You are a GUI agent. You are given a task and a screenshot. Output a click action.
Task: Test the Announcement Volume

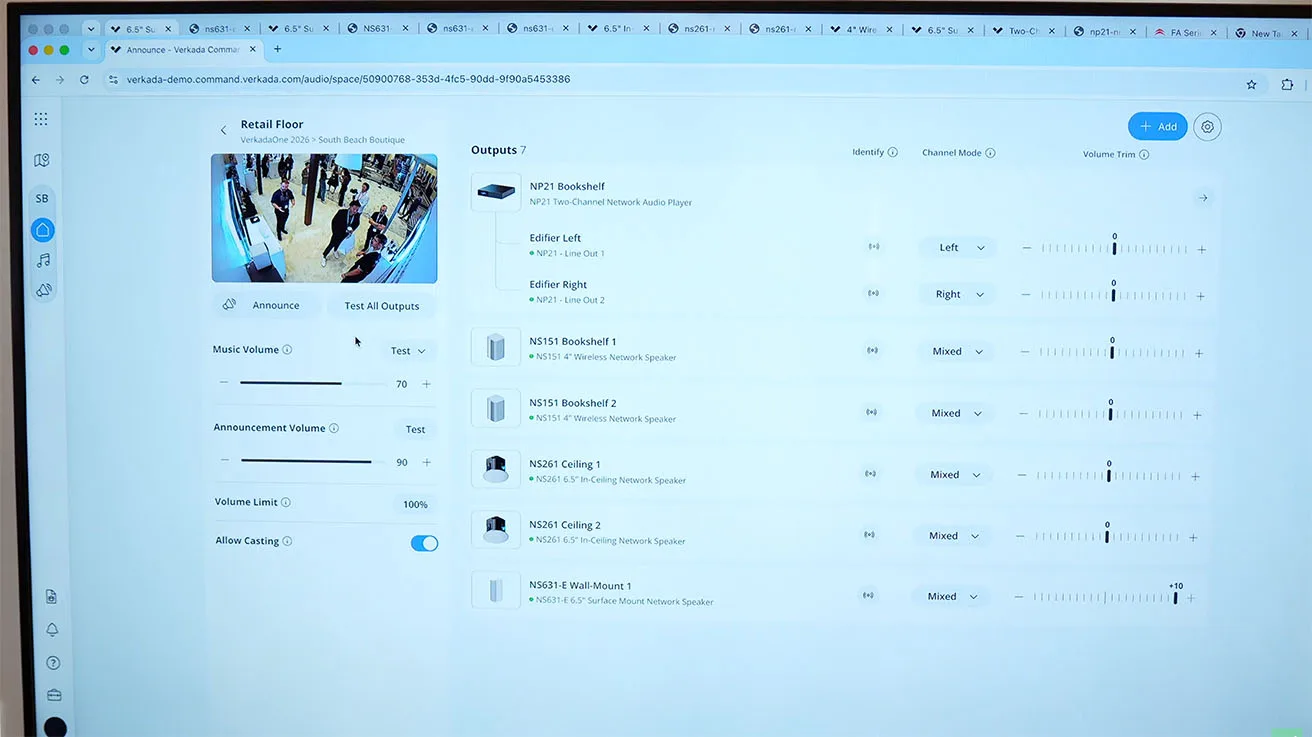pos(415,429)
